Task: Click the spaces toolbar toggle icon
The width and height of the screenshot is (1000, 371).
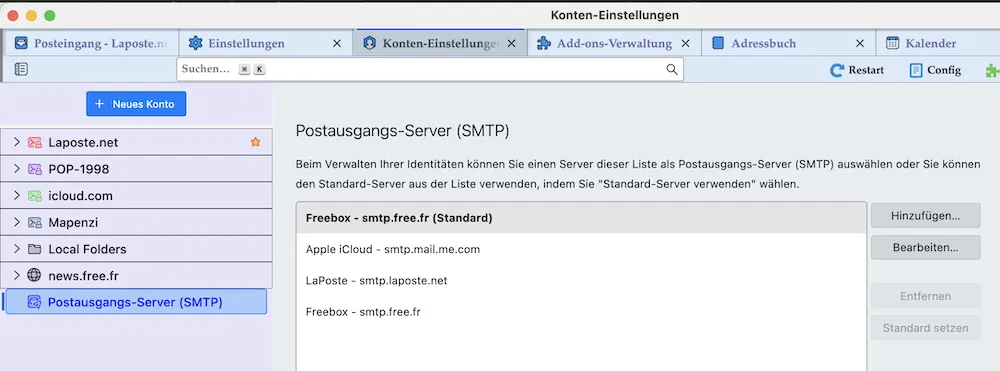Action: click(21, 69)
